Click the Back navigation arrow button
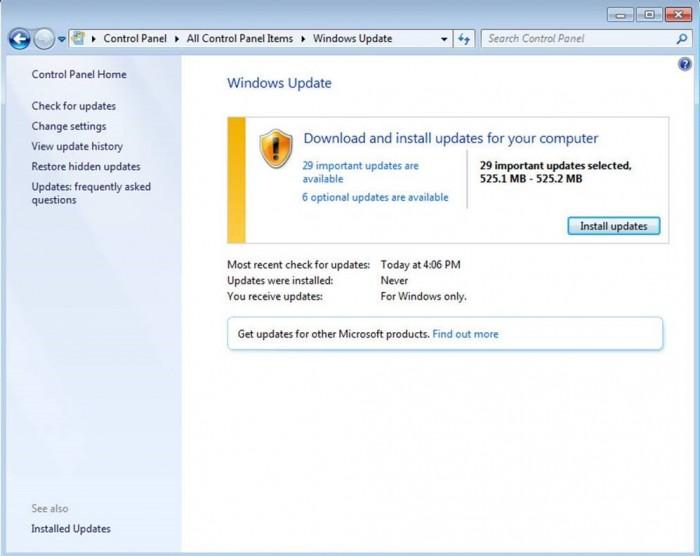 click(x=20, y=39)
